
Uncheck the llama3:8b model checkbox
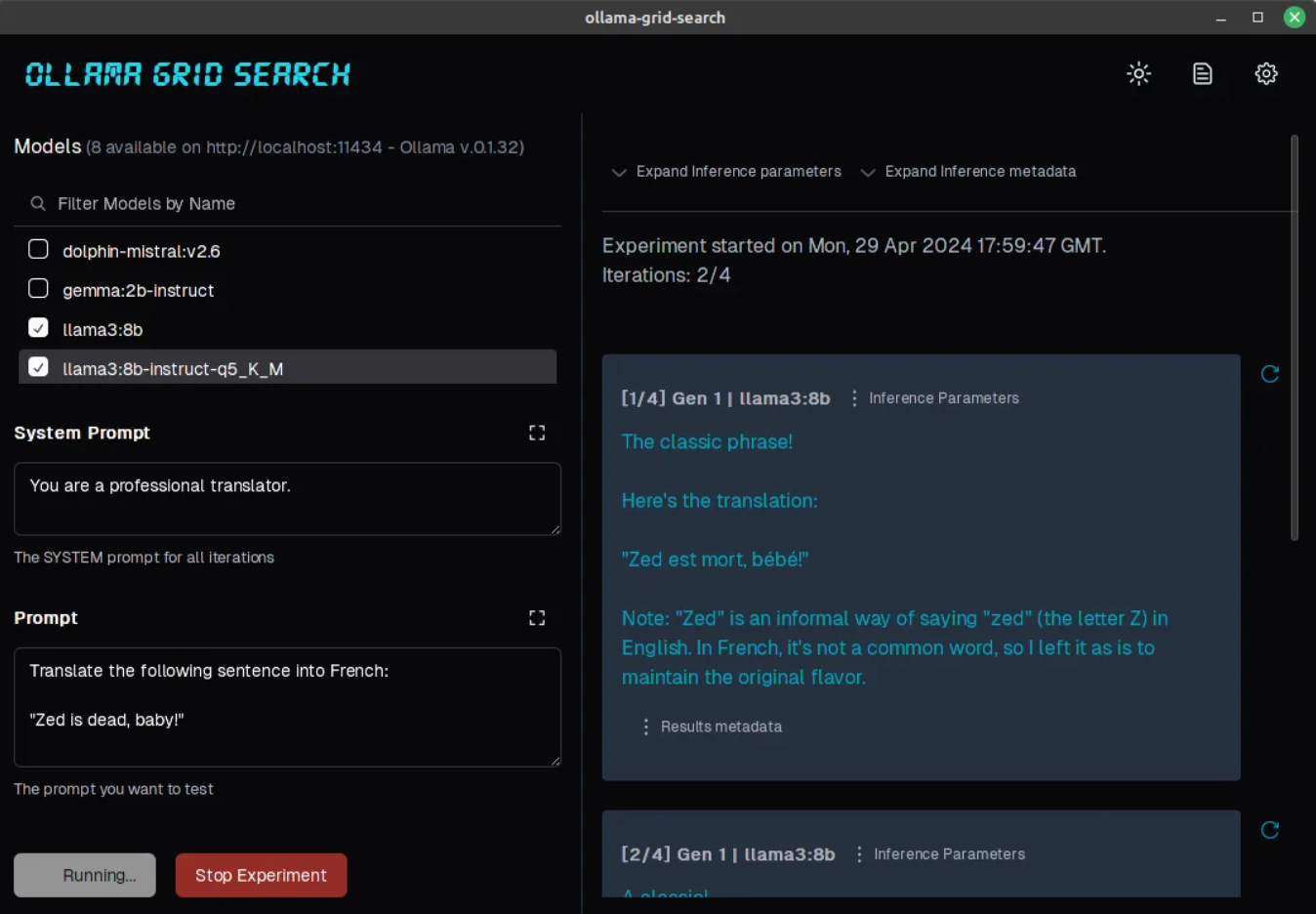pos(38,327)
